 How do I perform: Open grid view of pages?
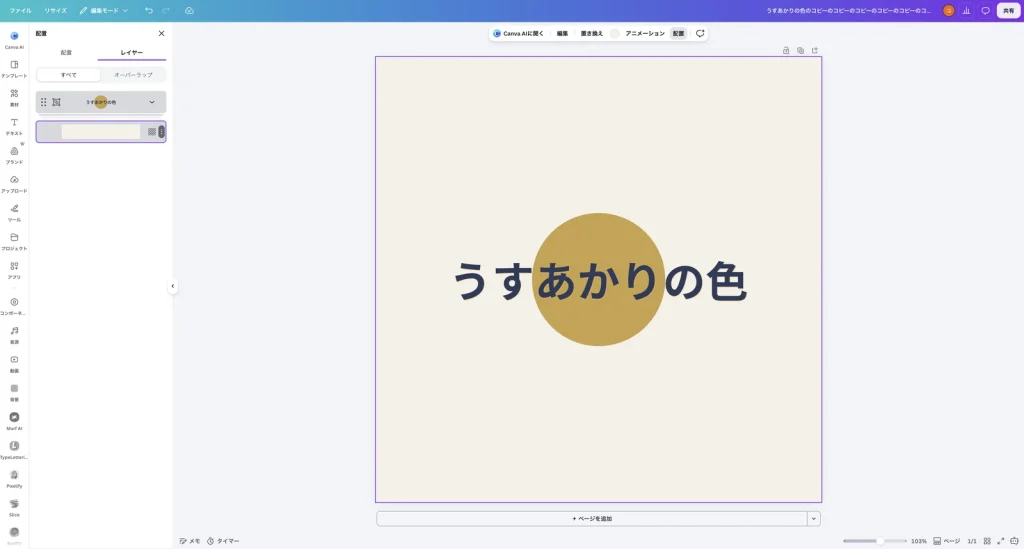pos(987,541)
